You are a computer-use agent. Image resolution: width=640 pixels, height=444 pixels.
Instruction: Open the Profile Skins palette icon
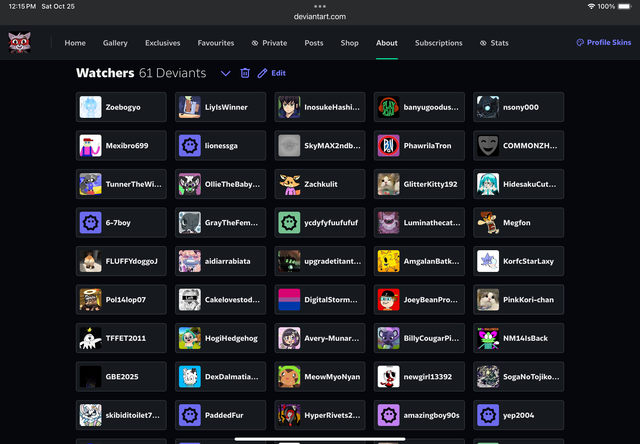tap(580, 42)
